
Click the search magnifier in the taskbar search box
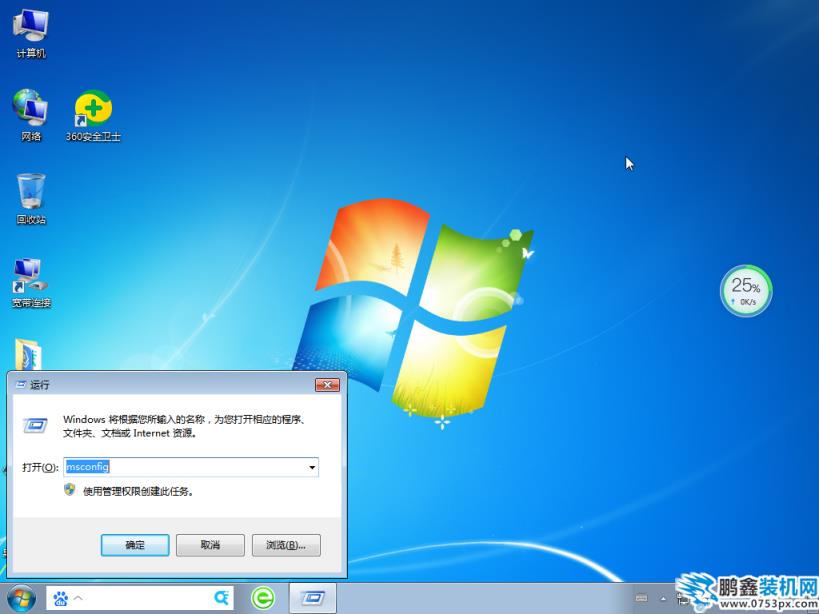[x=221, y=598]
